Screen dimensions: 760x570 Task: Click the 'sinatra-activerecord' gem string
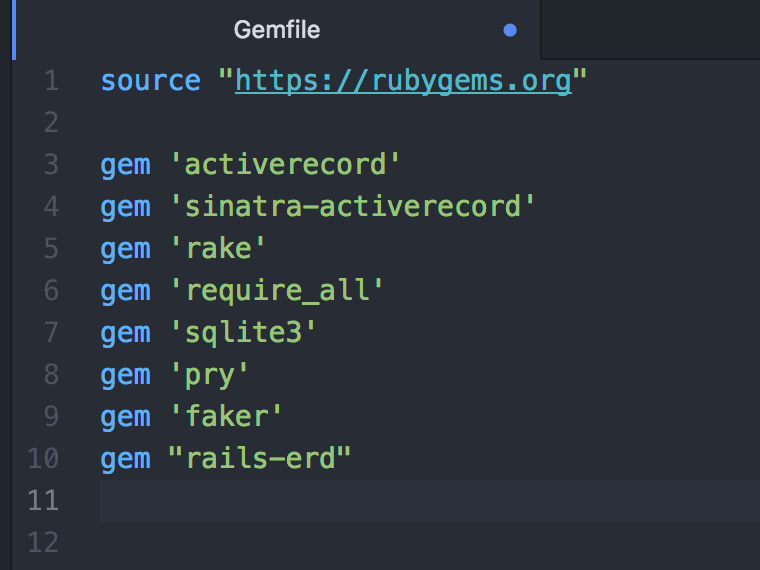[x=352, y=207]
